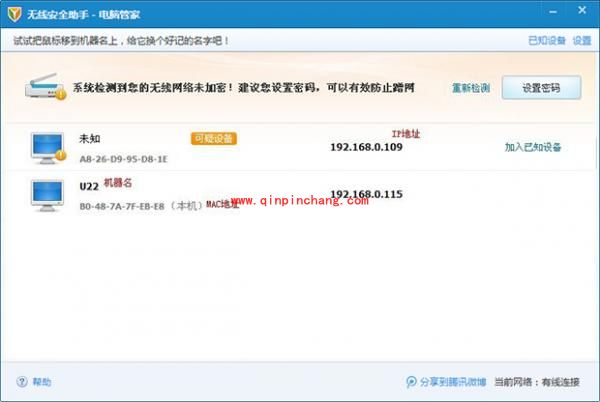Image resolution: width=600 pixels, height=402 pixels.
Task: Click the 可疑设备 badge
Action: (x=214, y=138)
